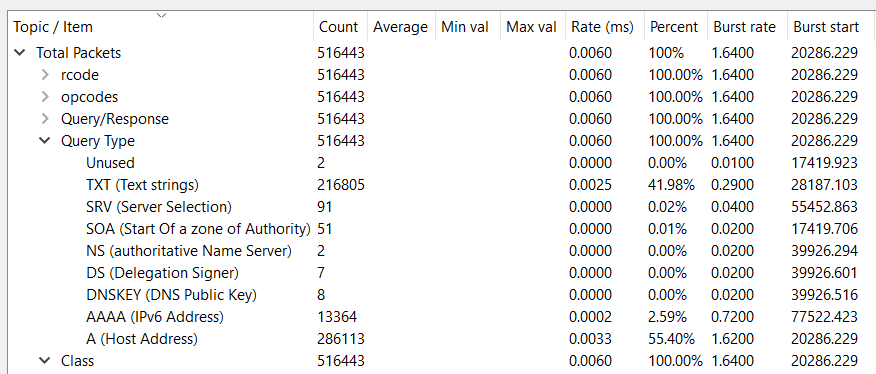Expand the Query/Response tree node
This screenshot has width=876, height=374.
(45, 119)
